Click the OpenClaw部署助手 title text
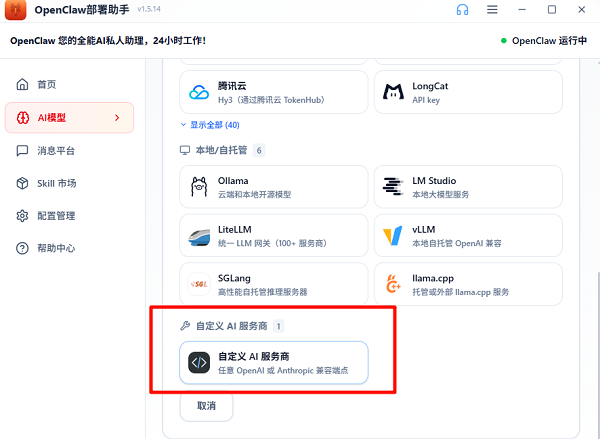Image resolution: width=600 pixels, height=439 pixels. pos(82,10)
